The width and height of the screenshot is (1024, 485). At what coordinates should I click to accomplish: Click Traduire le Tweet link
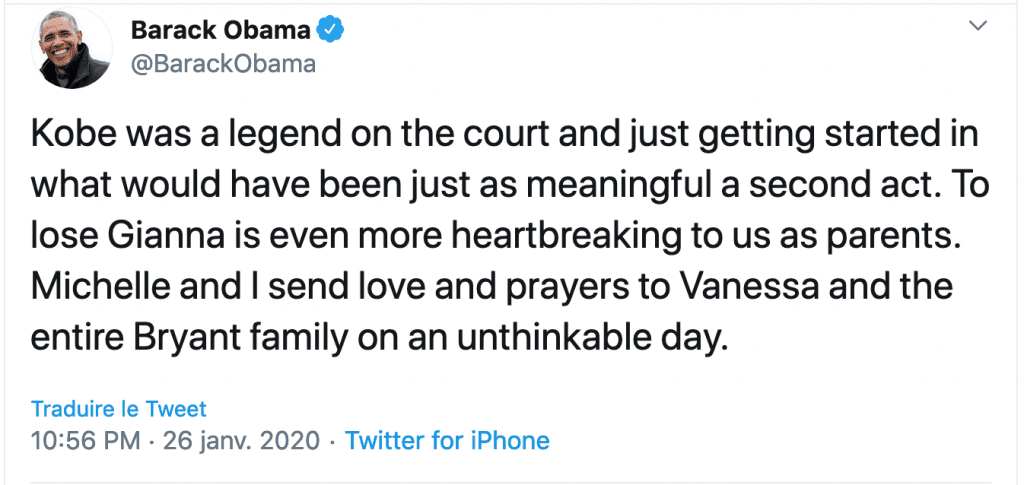tap(119, 408)
